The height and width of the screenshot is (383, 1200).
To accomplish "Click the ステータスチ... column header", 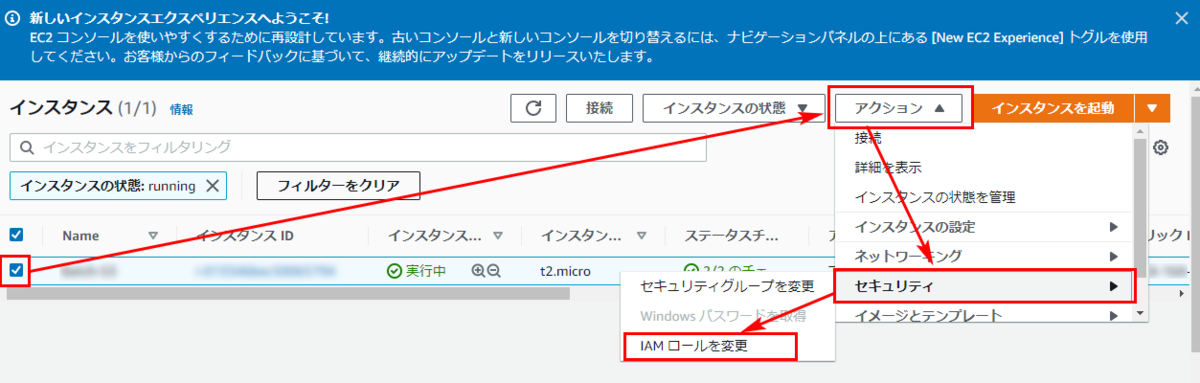I will [731, 236].
